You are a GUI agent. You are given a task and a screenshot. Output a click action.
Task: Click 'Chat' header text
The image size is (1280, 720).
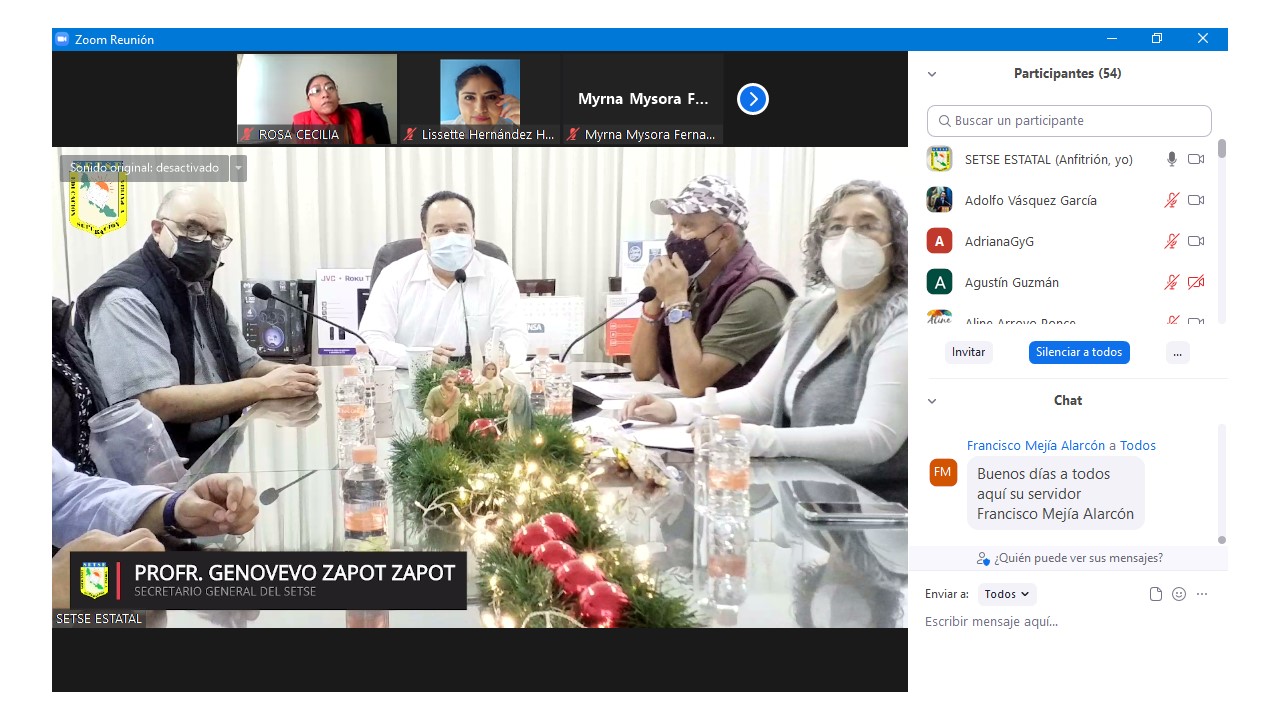[1068, 401]
